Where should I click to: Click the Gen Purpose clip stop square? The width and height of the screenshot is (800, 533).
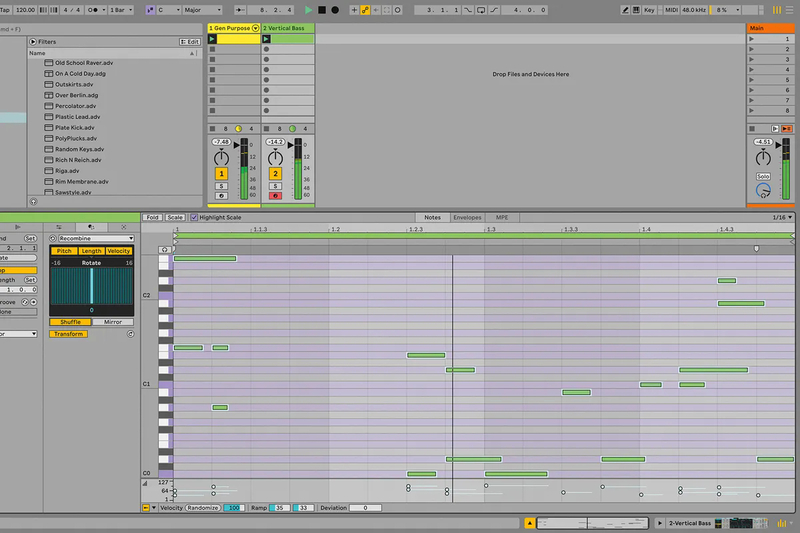tap(212, 129)
